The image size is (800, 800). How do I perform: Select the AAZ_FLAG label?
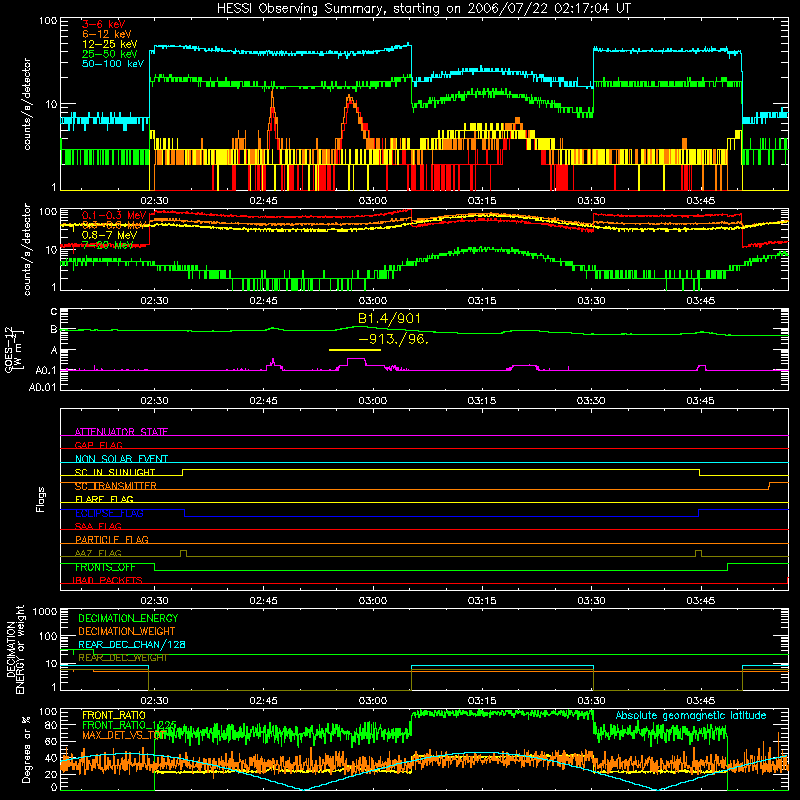tap(98, 553)
